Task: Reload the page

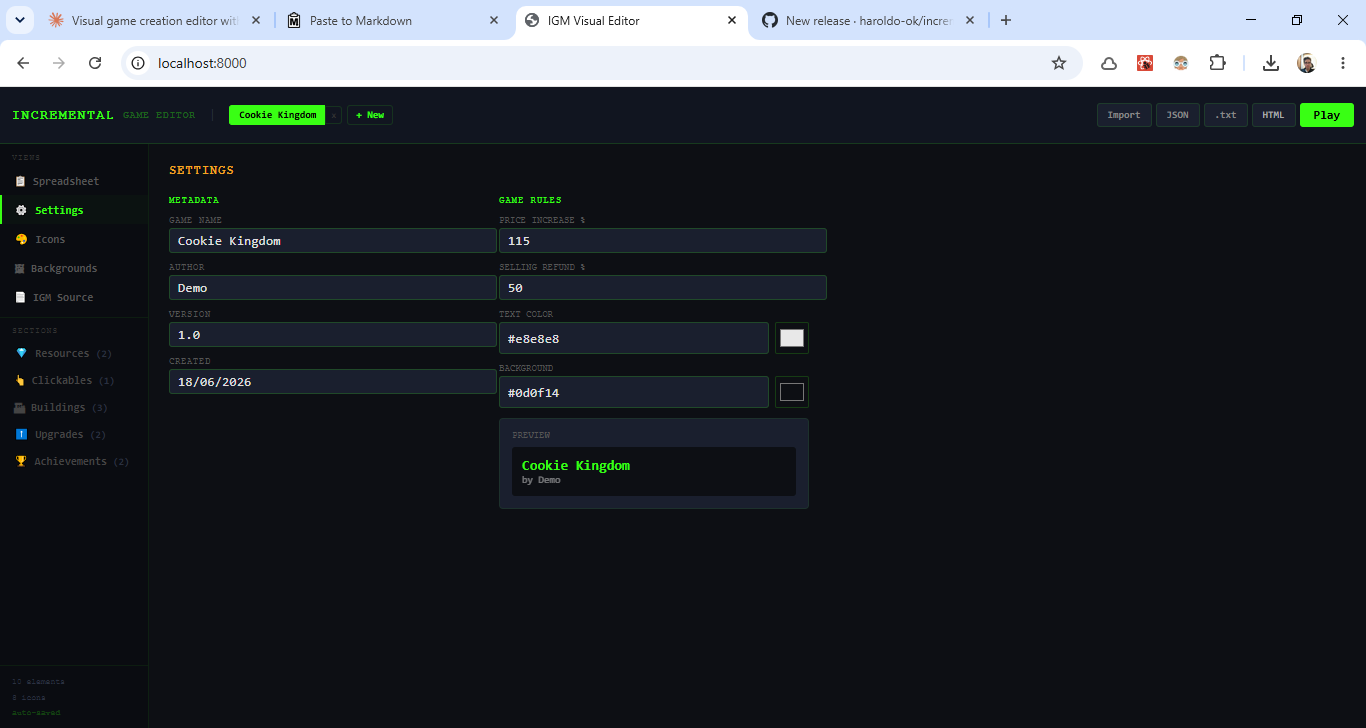Action: coord(95,63)
